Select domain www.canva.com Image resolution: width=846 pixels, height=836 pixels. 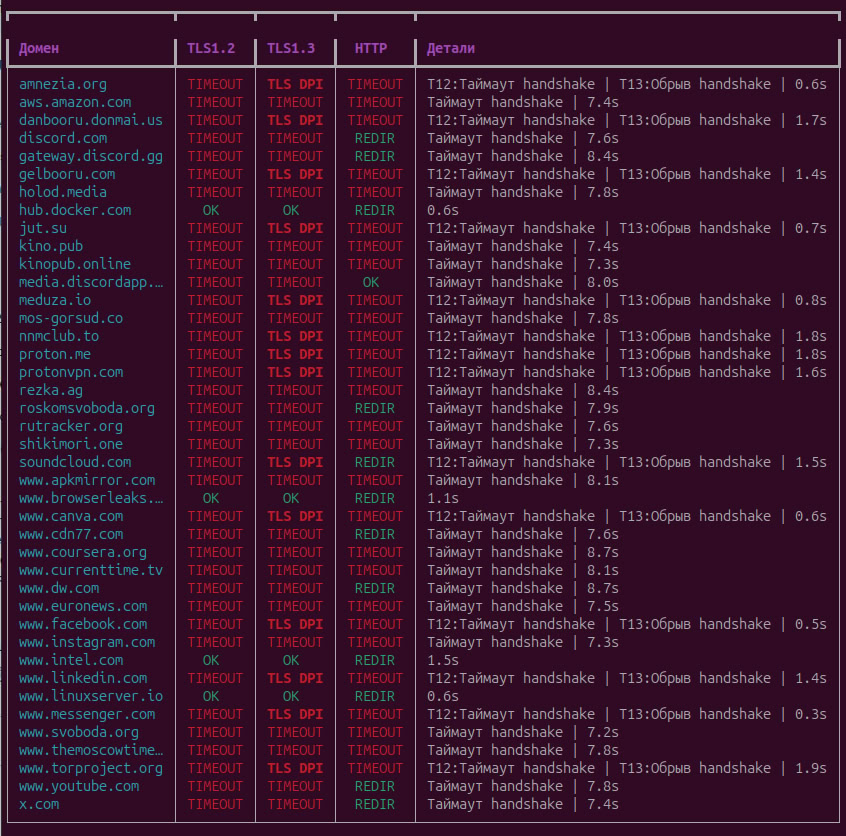[71, 516]
